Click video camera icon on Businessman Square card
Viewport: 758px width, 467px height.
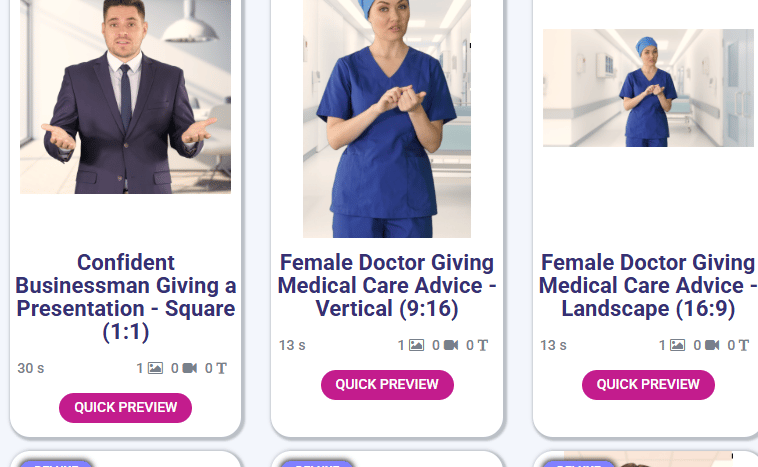[190, 368]
